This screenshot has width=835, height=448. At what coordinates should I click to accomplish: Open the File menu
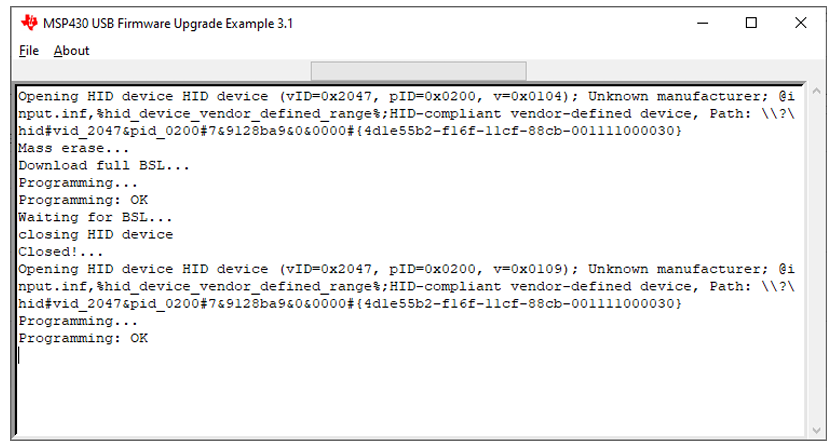point(29,50)
